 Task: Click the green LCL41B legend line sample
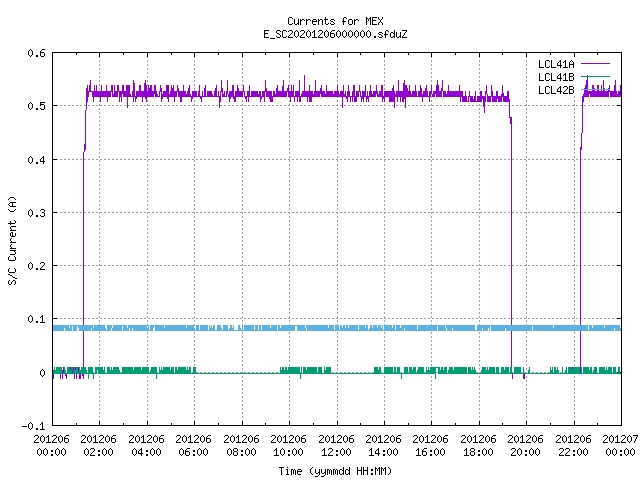click(x=595, y=76)
